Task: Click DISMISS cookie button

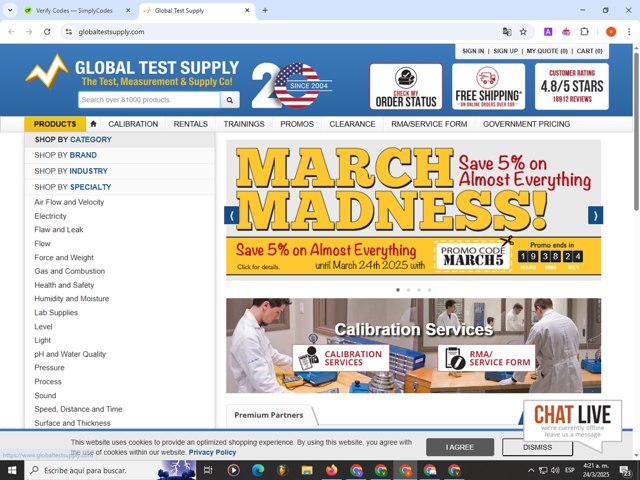Action: [537, 447]
